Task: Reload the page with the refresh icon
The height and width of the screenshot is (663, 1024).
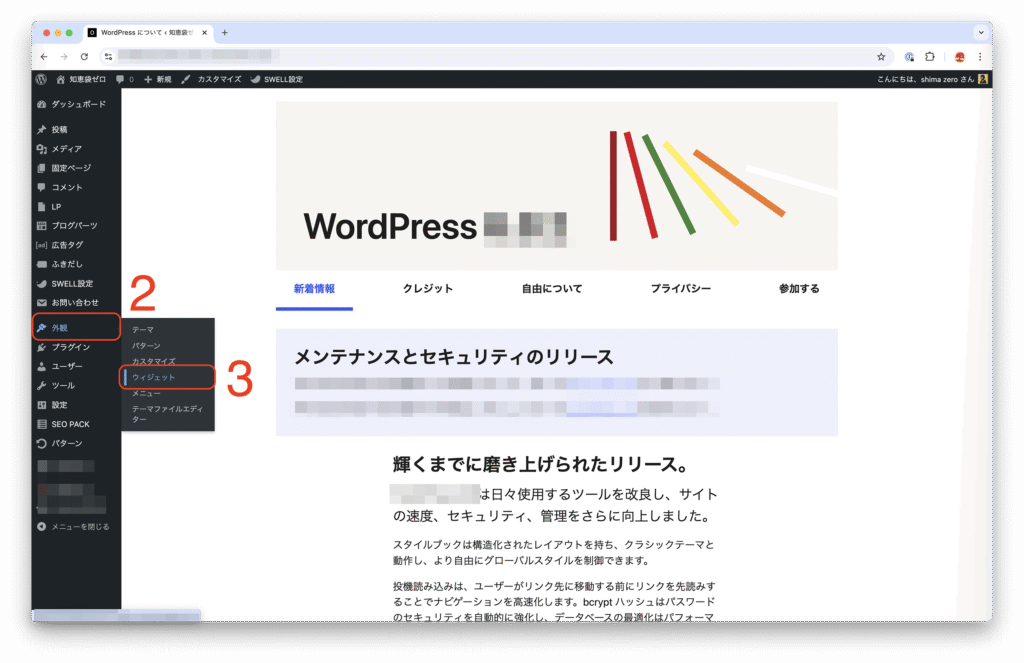Action: 84,57
